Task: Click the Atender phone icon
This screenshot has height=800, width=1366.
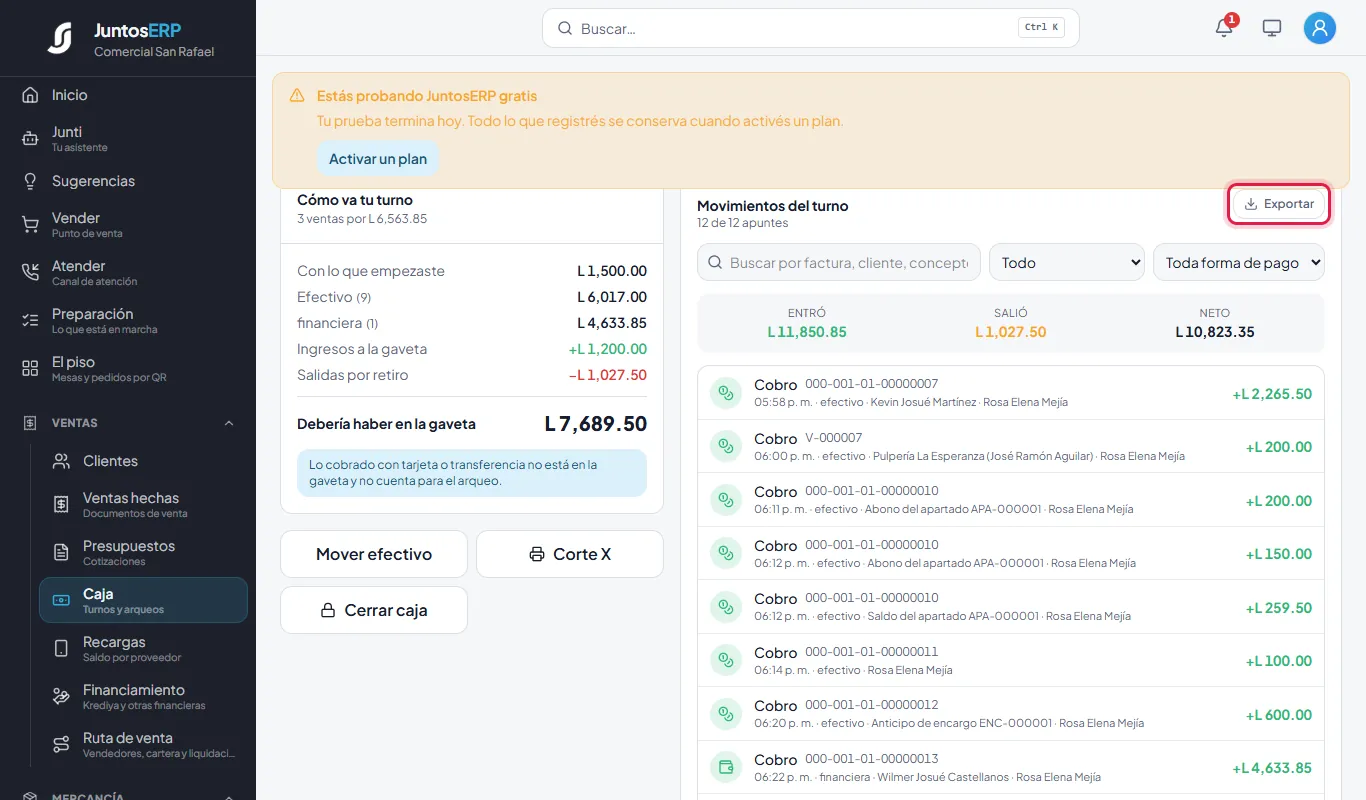Action: click(30, 273)
